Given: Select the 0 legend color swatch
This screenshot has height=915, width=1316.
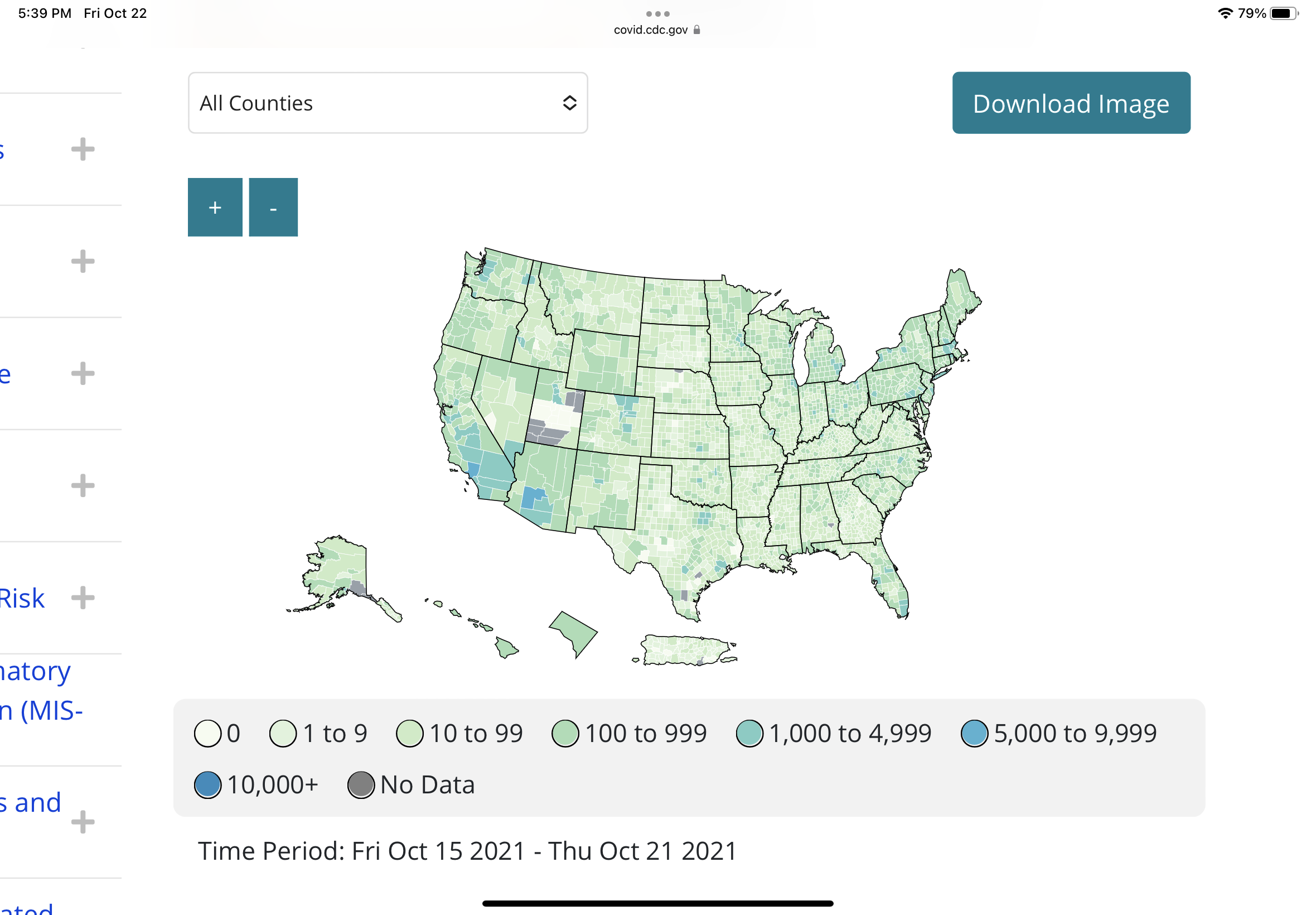Looking at the screenshot, I should pyautogui.click(x=207, y=733).
